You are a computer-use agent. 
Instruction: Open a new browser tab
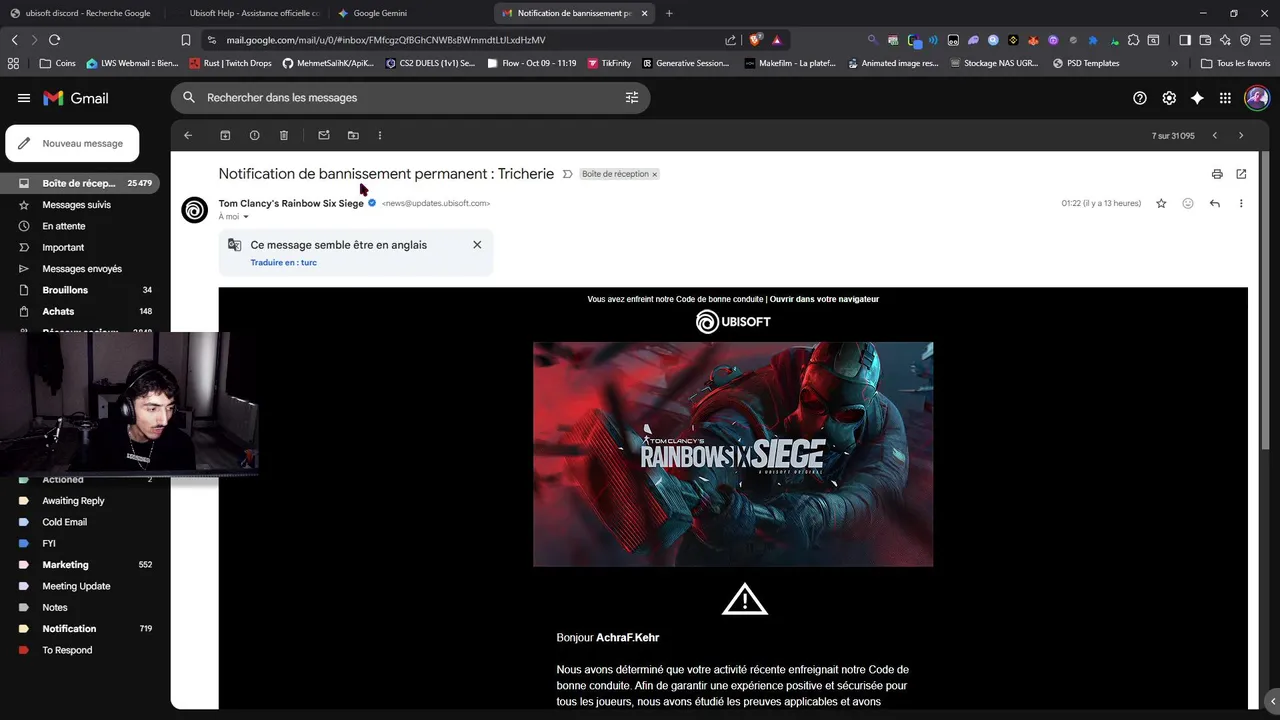(669, 13)
